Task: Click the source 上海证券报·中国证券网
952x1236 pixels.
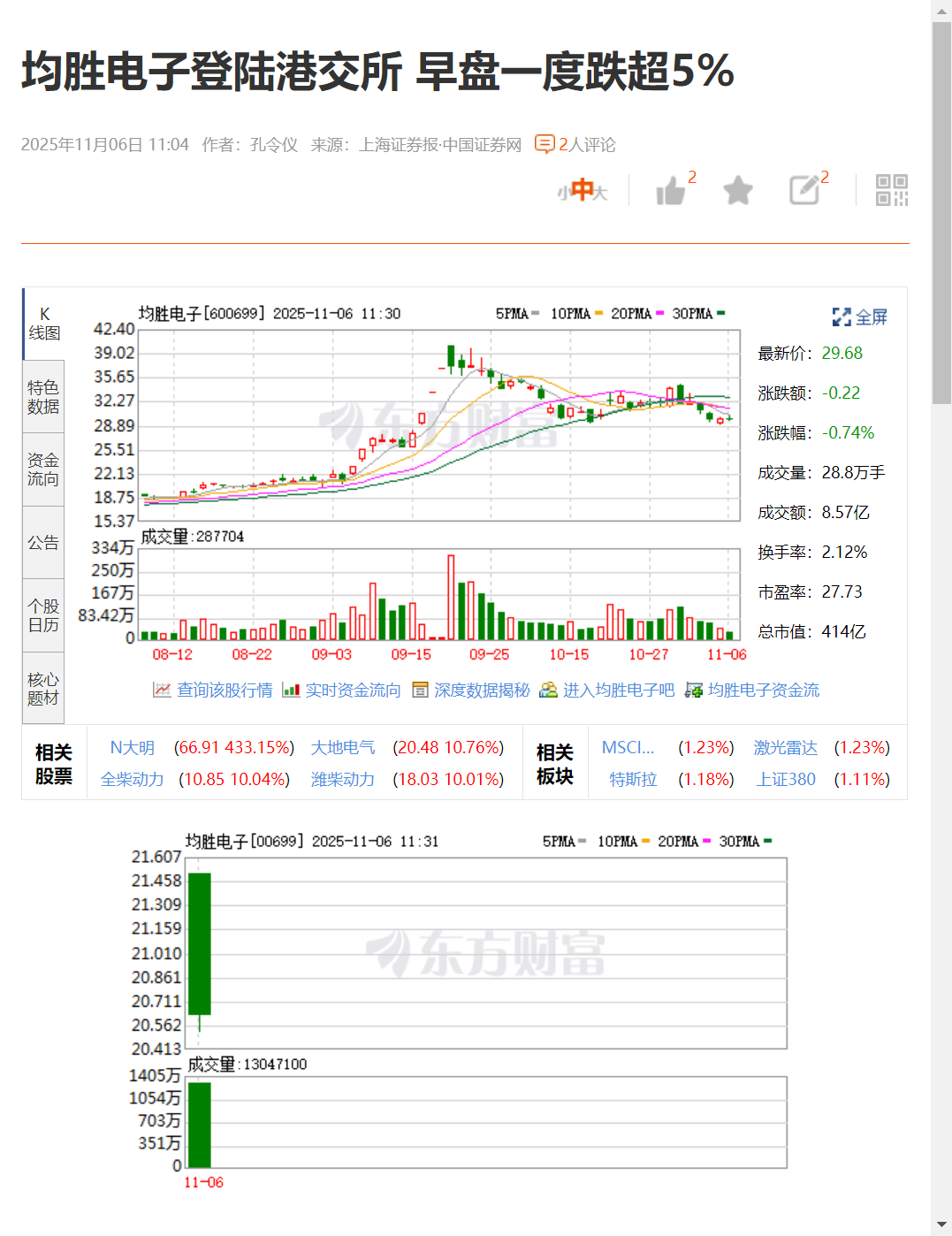Action: (x=440, y=144)
